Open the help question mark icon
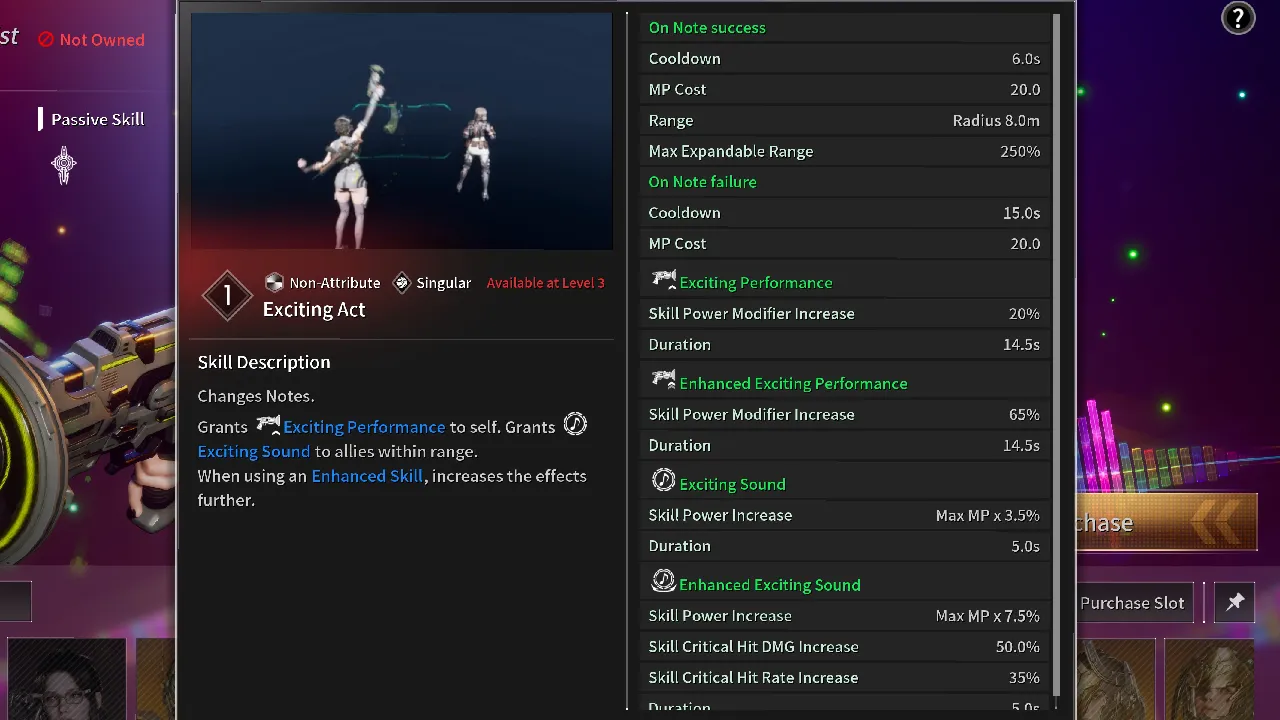 click(1238, 18)
